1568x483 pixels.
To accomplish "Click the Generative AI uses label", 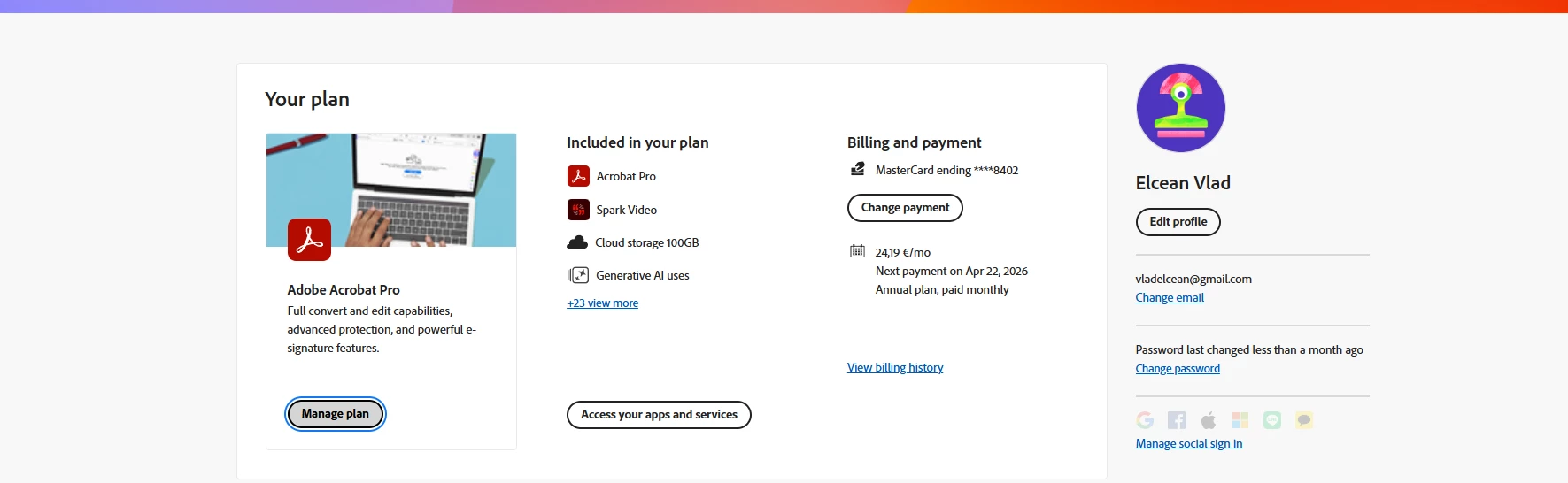I will pyautogui.click(x=643, y=276).
